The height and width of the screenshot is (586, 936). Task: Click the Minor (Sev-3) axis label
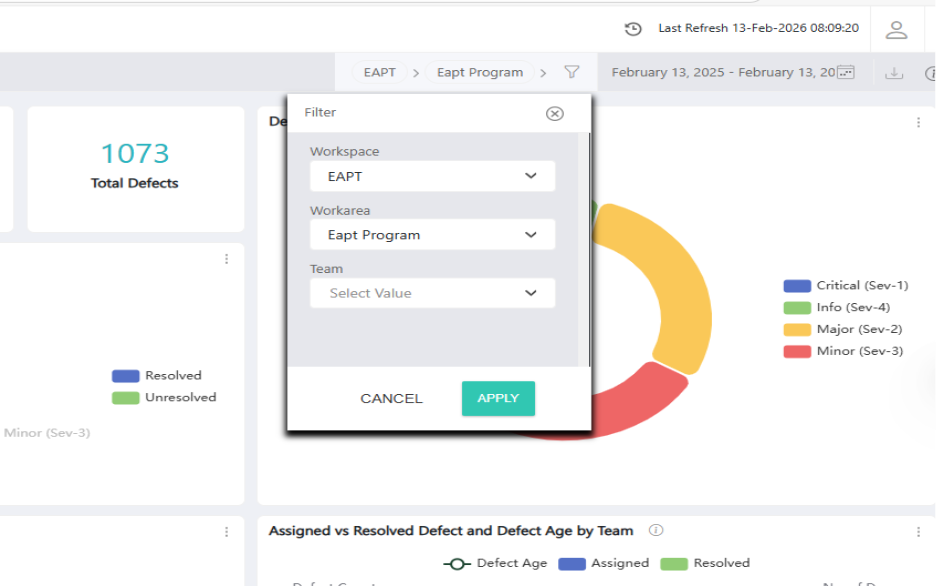[47, 433]
